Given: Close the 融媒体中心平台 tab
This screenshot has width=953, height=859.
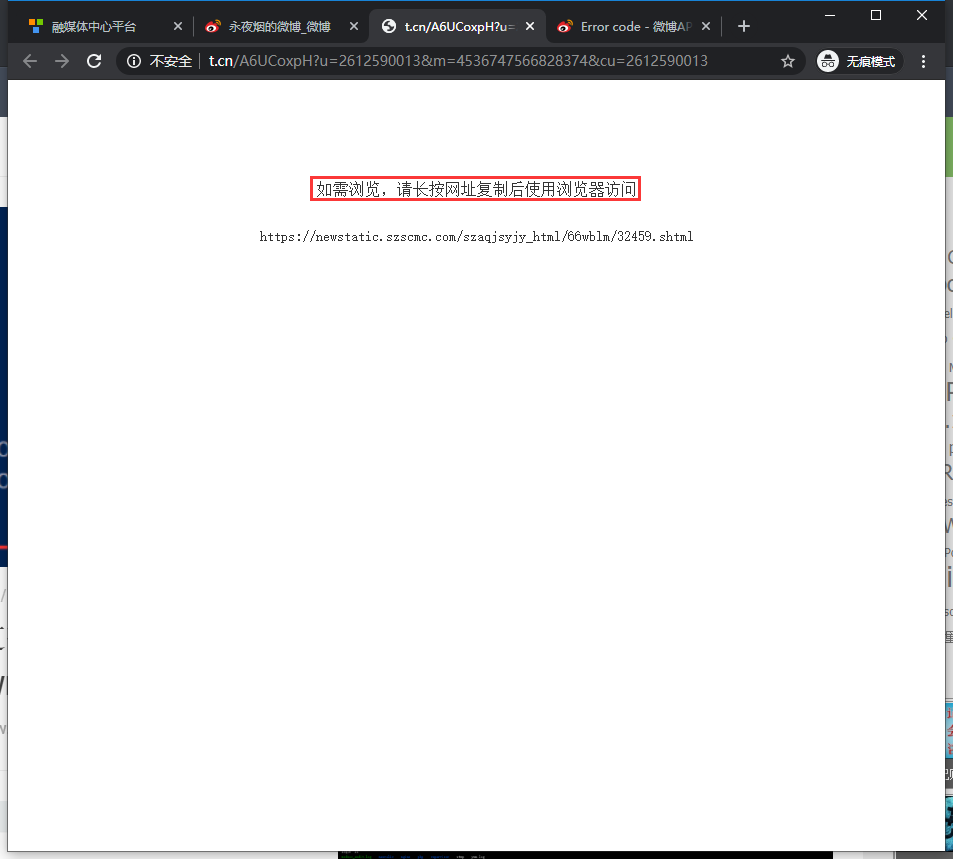Looking at the screenshot, I should pos(178,27).
